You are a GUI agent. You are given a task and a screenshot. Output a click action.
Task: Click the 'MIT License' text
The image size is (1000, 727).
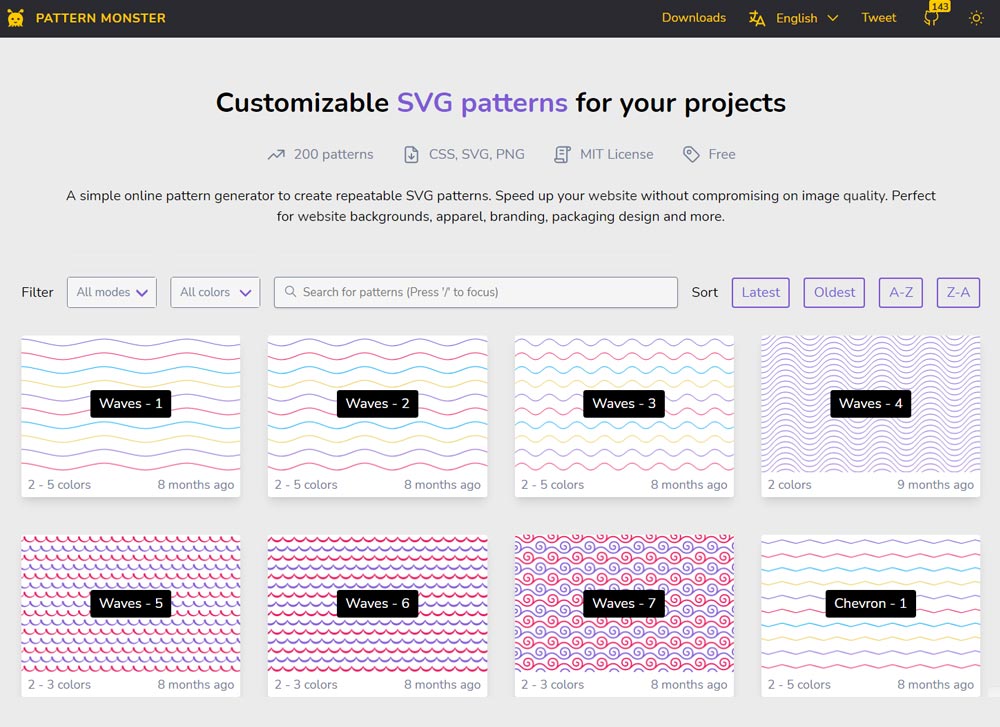[616, 154]
